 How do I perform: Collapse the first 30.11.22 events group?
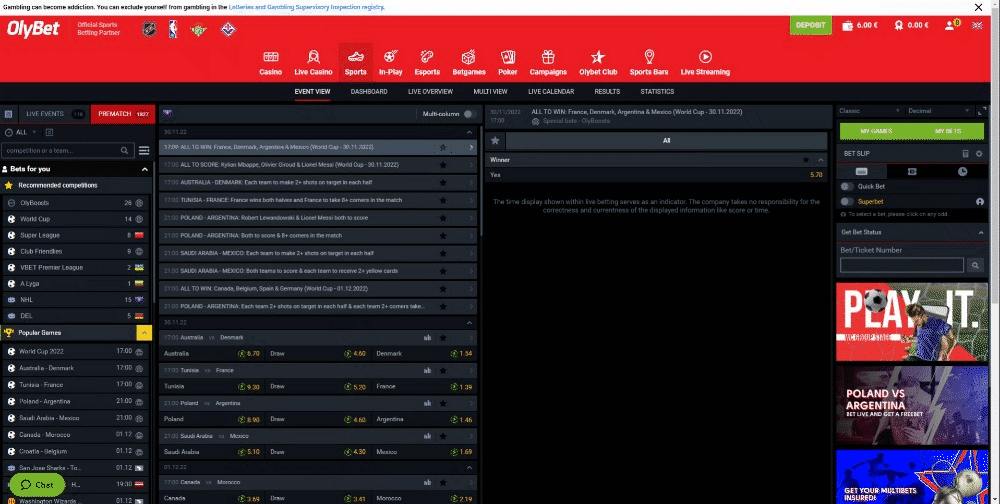pos(470,132)
